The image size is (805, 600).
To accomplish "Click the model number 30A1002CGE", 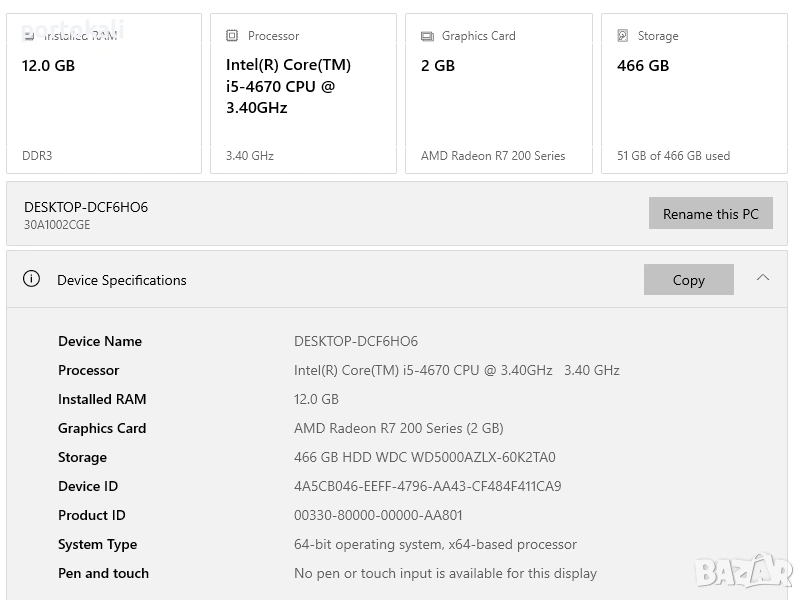I will [x=57, y=225].
